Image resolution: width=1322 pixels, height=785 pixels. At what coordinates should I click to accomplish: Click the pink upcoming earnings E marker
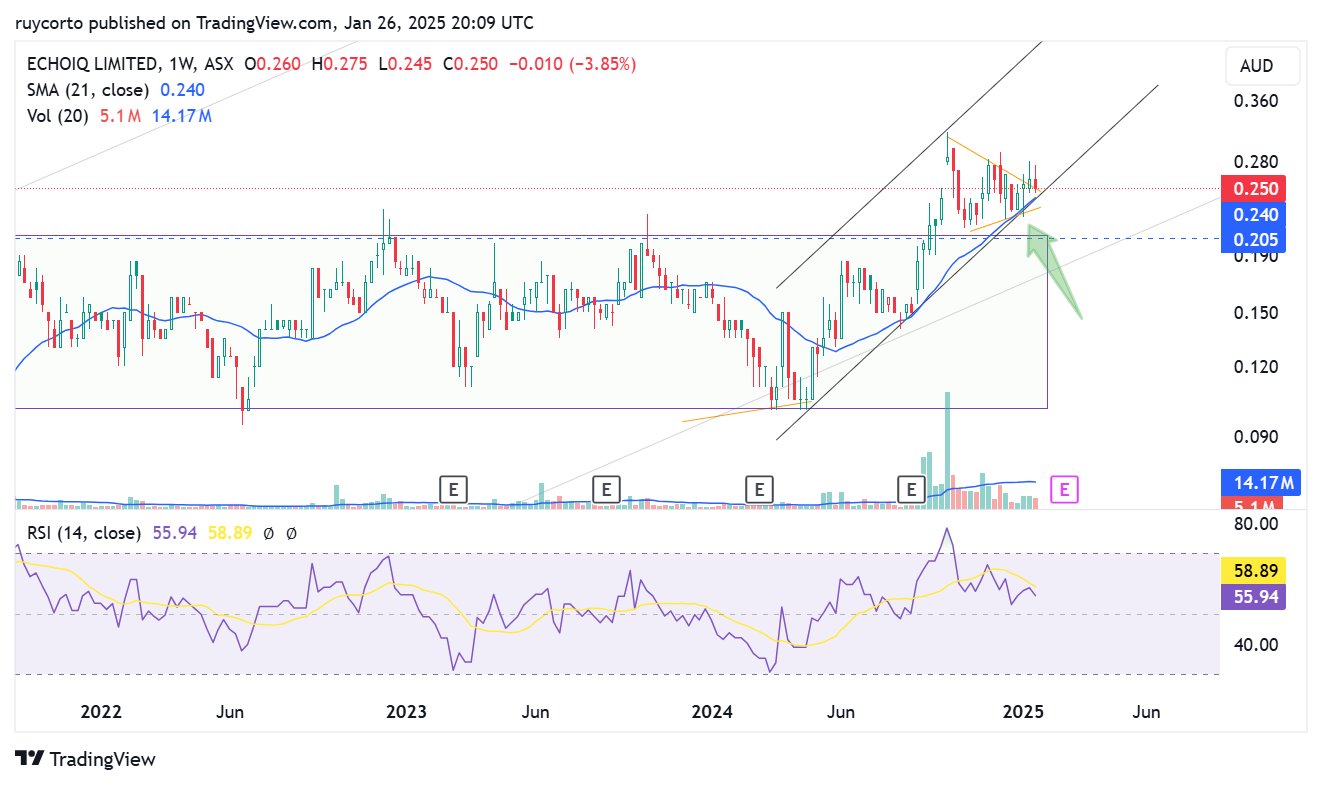pos(1065,489)
